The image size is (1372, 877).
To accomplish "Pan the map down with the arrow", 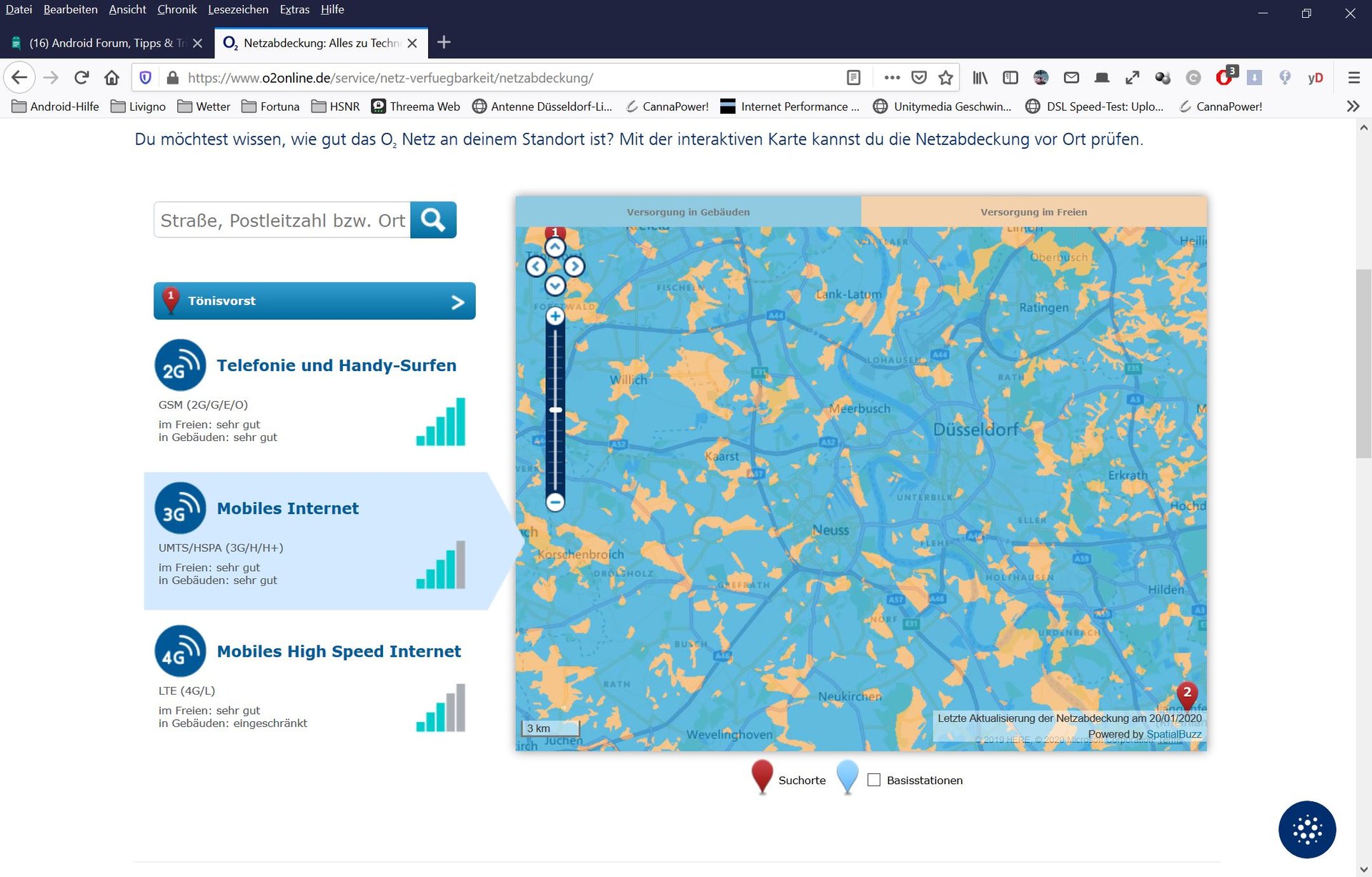I will 555,286.
